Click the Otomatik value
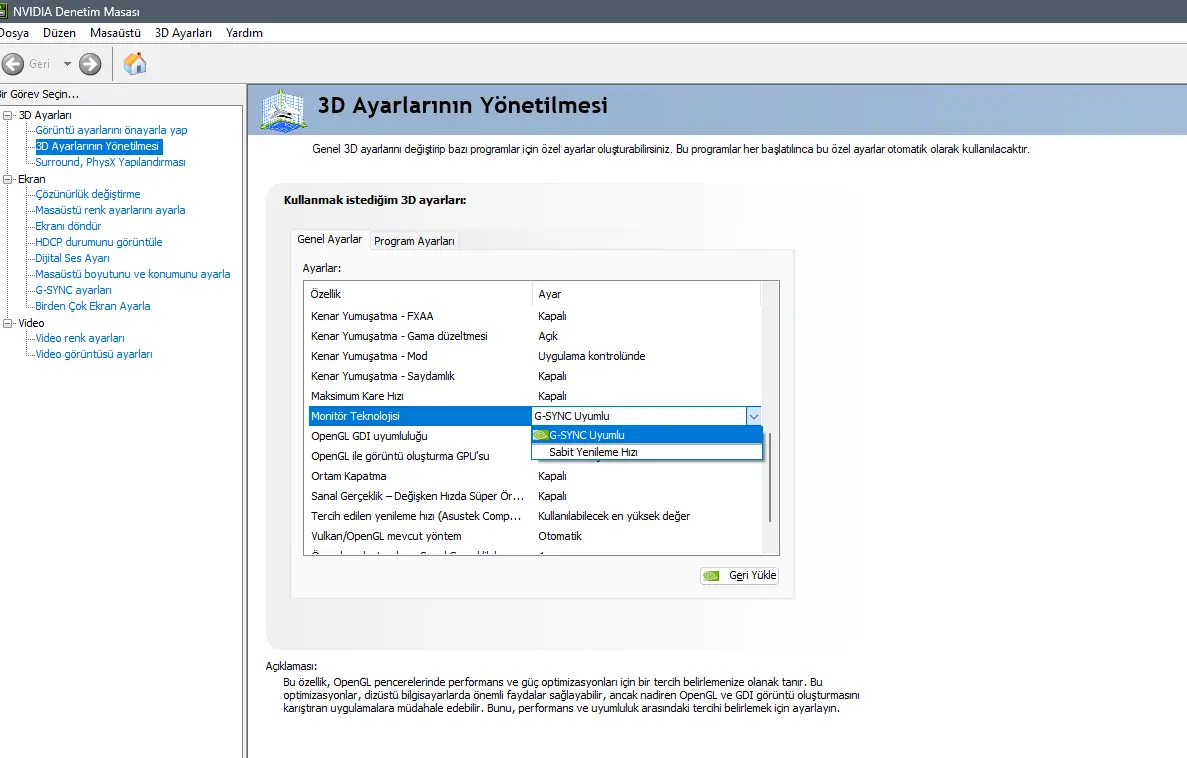This screenshot has width=1187, height=758. click(x=560, y=536)
